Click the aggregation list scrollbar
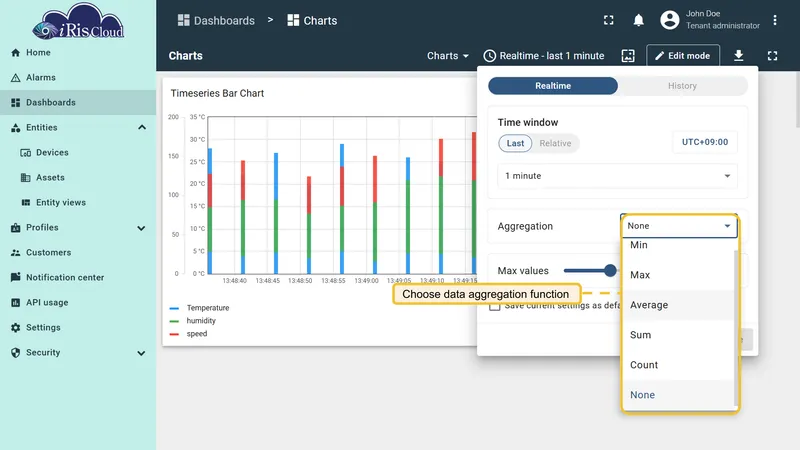This screenshot has height=450, width=800. click(736, 328)
